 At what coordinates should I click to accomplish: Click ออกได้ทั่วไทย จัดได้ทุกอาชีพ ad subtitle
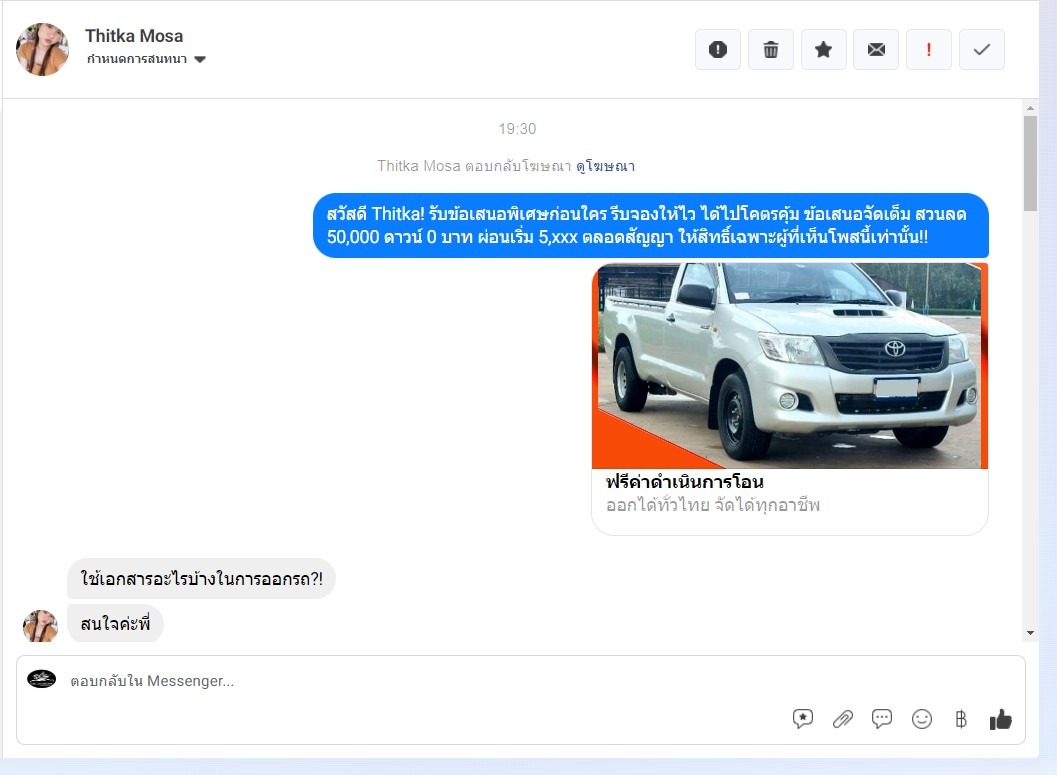(713, 505)
